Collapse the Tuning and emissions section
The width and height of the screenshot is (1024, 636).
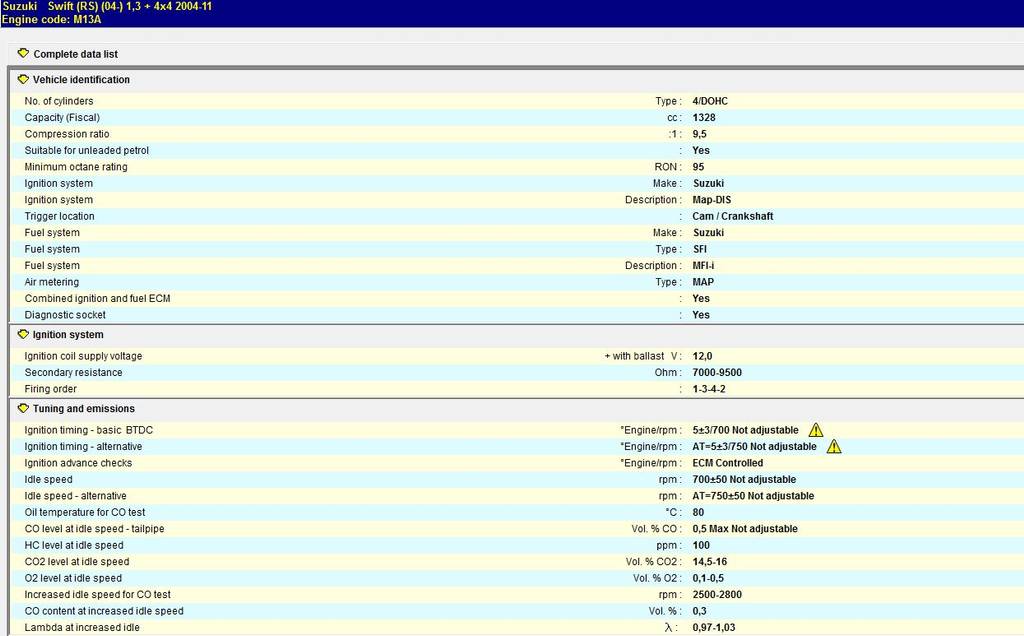[84, 408]
